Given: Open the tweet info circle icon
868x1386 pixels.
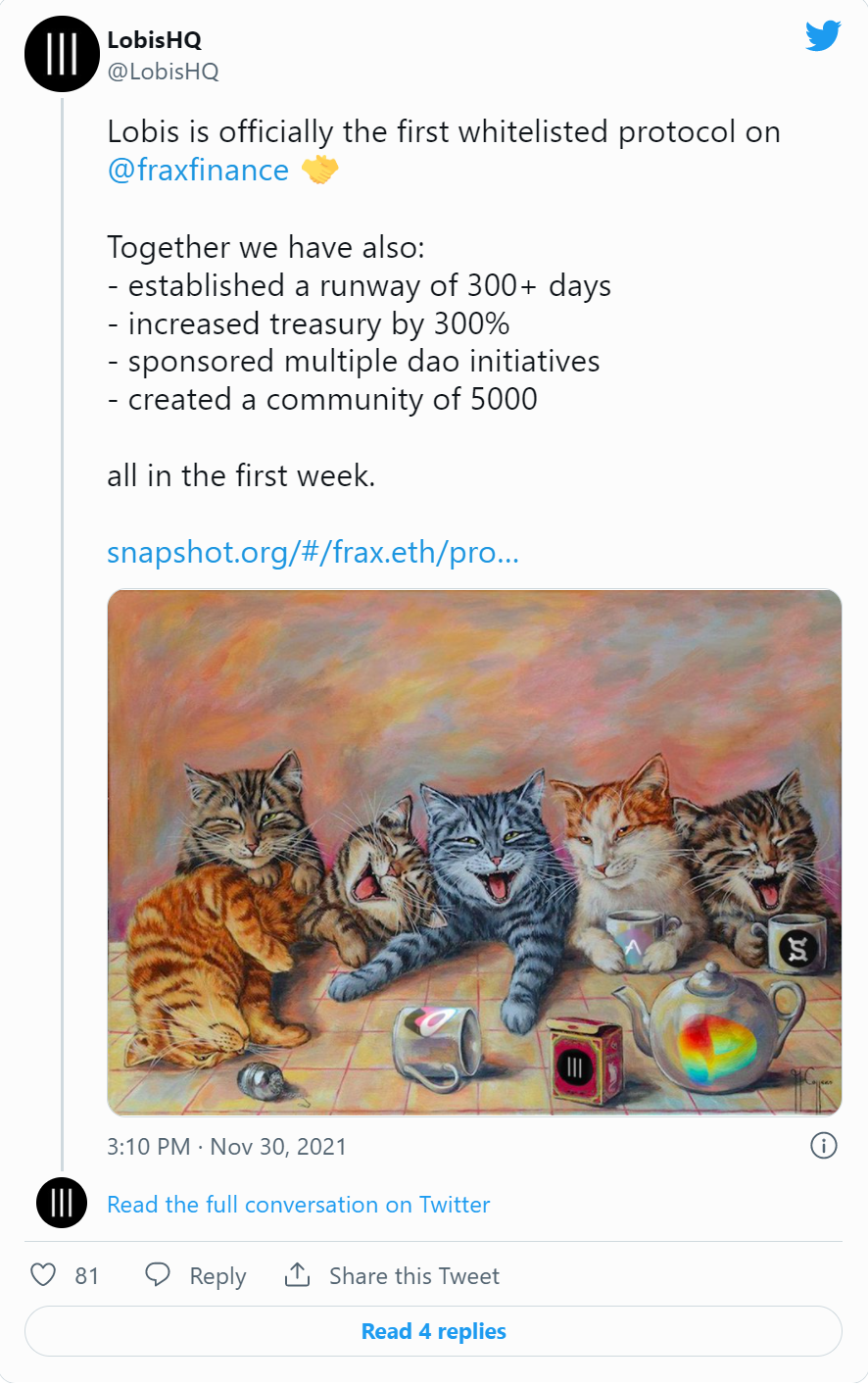Looking at the screenshot, I should 824,1145.
